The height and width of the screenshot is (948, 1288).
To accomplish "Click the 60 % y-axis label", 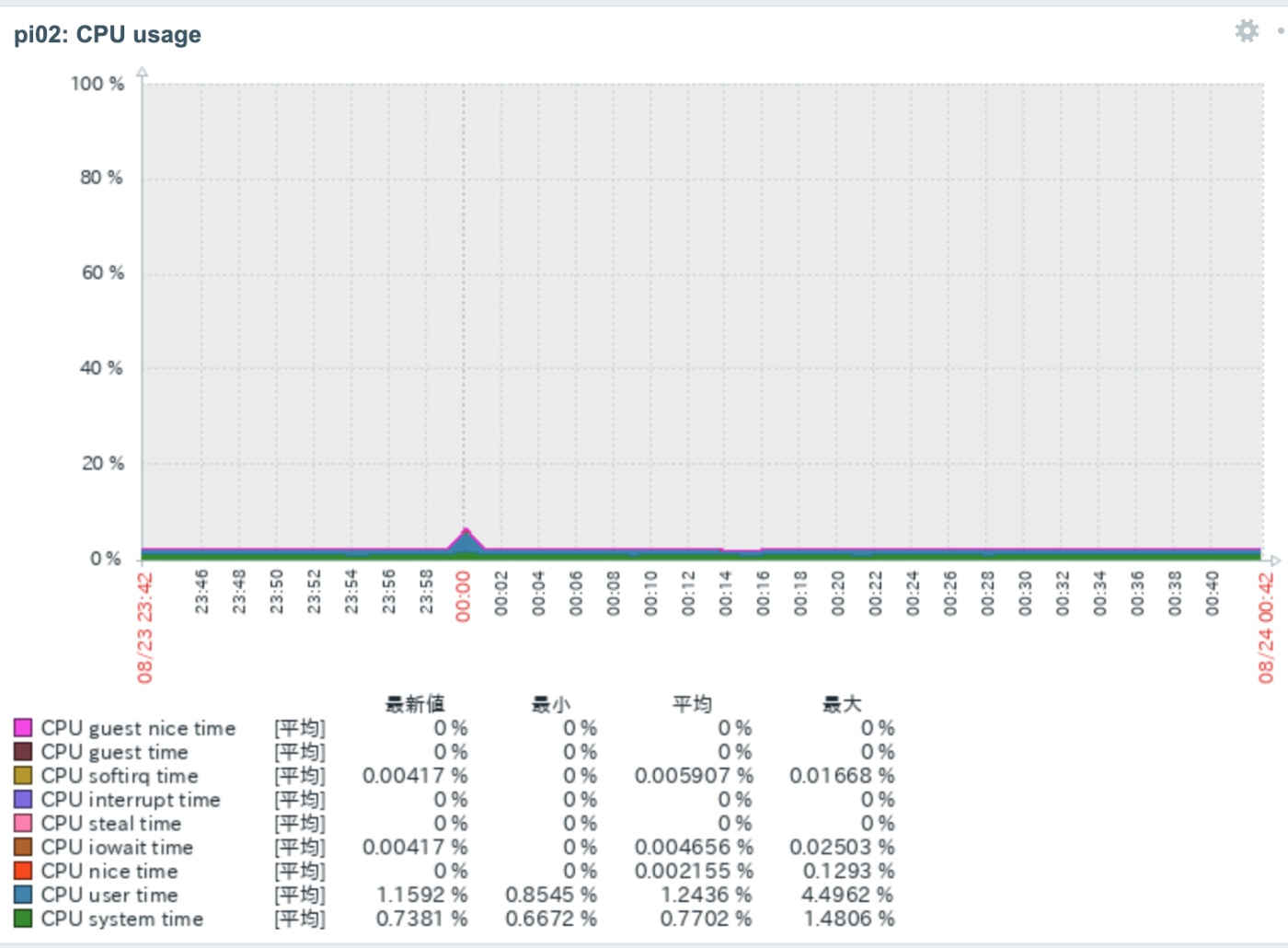I will coord(102,273).
